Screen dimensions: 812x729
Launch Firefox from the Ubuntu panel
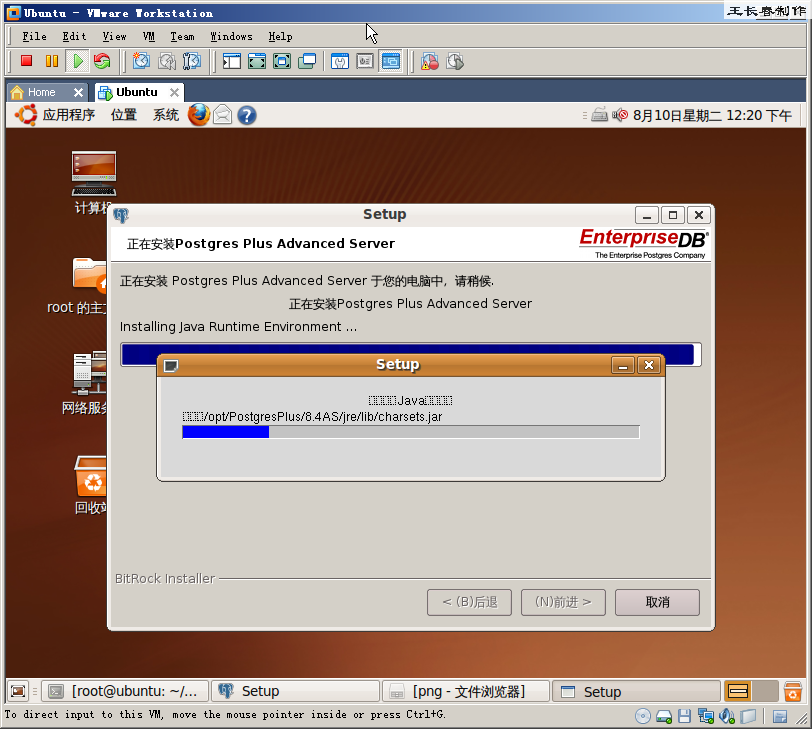click(199, 115)
